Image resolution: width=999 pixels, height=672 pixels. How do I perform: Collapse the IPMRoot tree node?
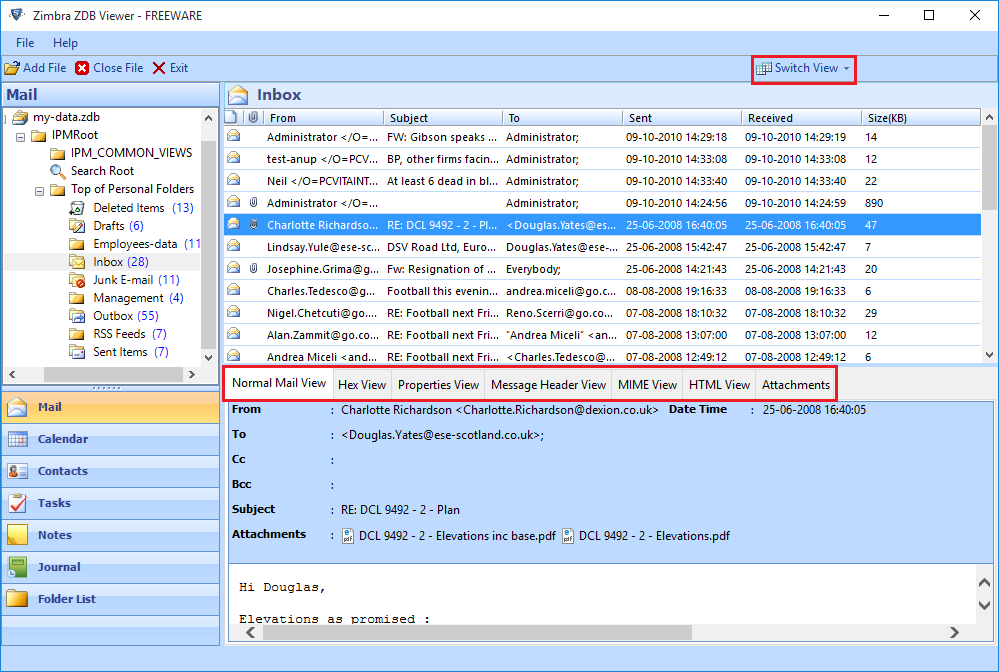click(20, 136)
